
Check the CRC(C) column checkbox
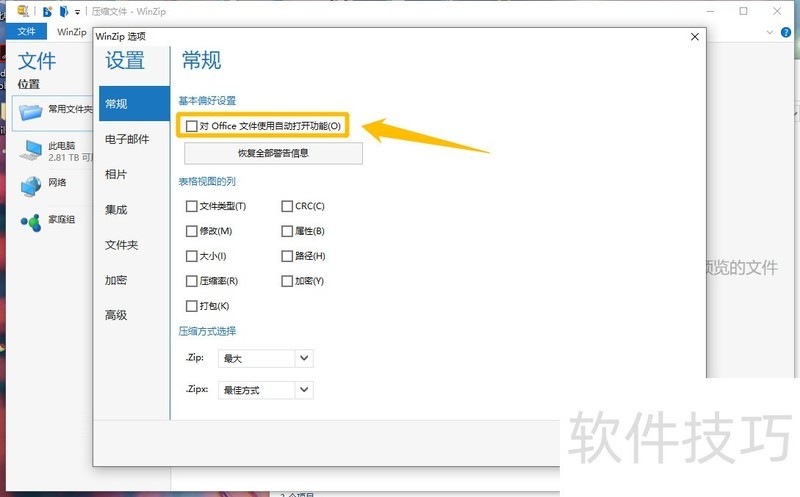[287, 206]
